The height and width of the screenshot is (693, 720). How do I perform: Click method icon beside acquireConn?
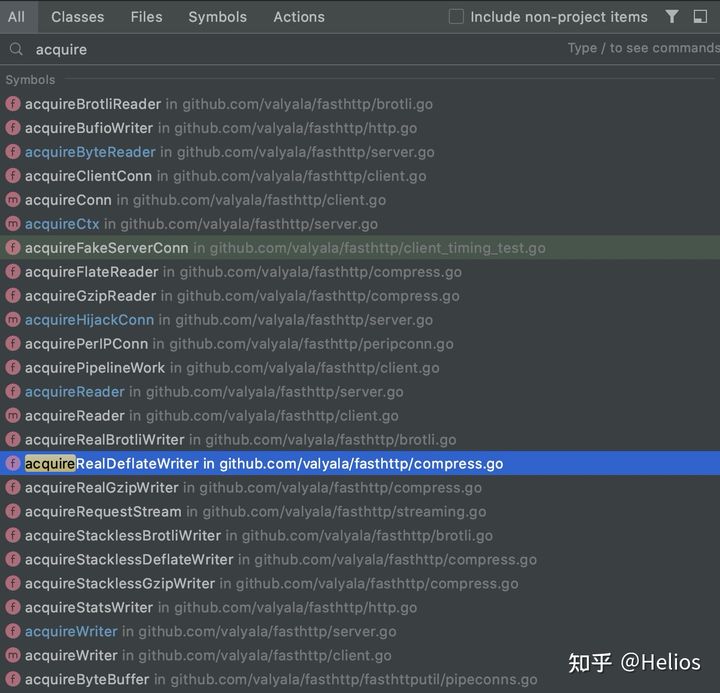[x=13, y=200]
